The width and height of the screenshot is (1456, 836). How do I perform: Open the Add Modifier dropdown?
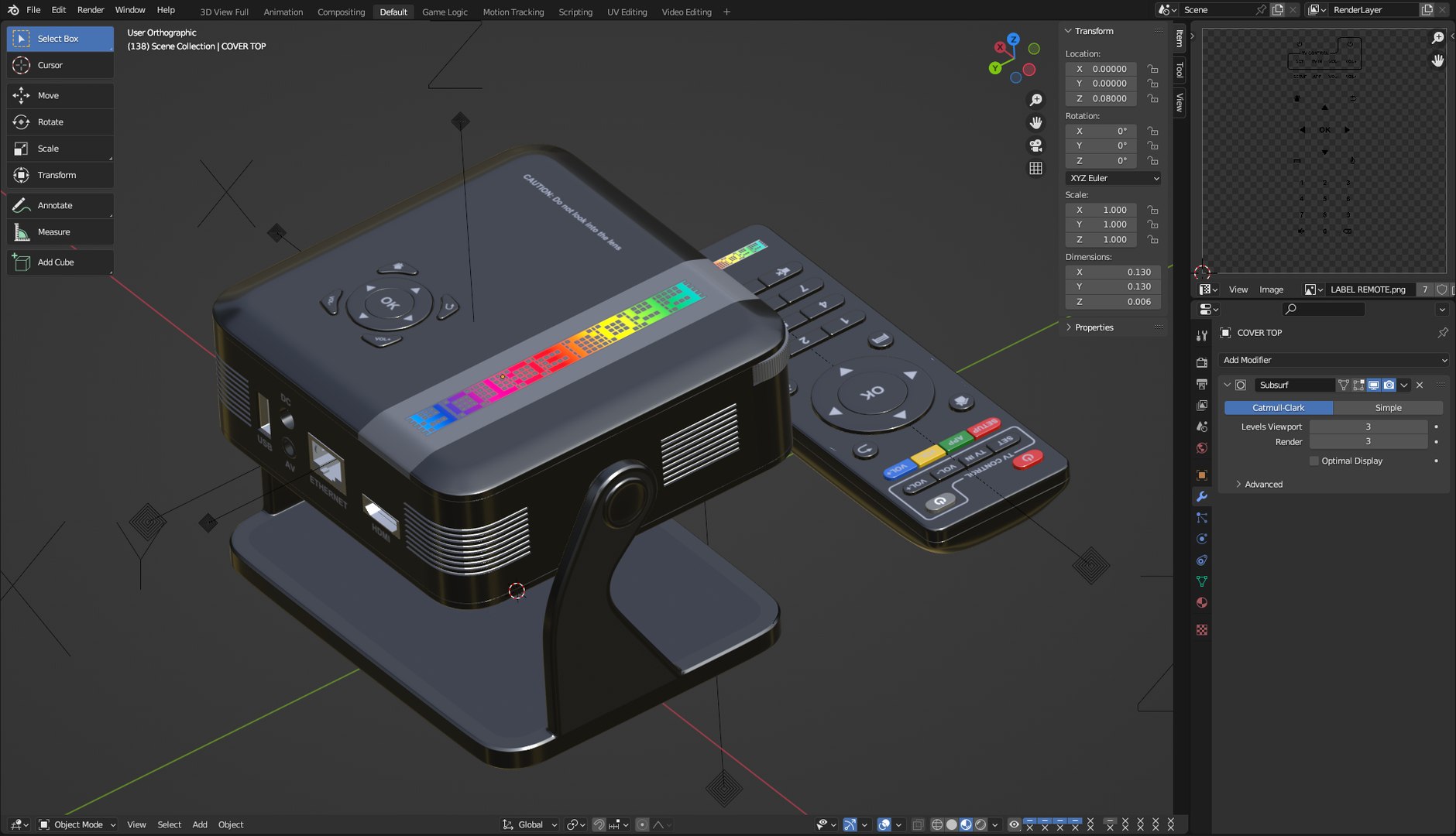(x=1334, y=360)
